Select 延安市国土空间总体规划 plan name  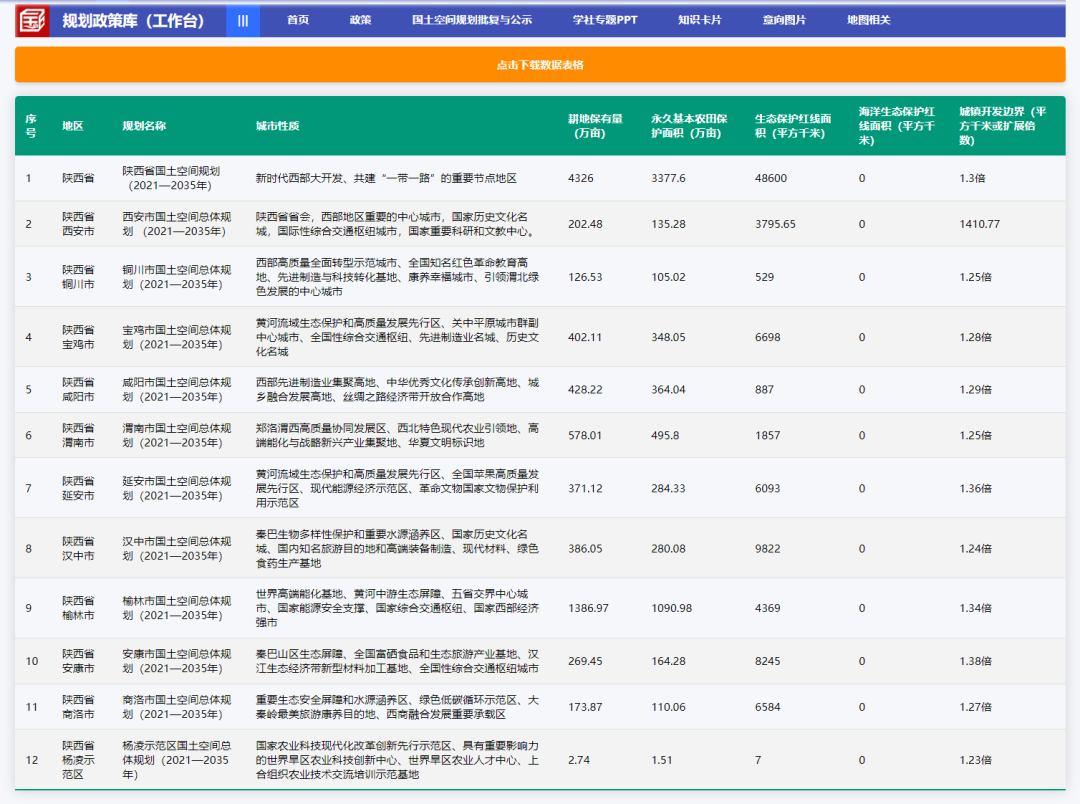click(176, 488)
